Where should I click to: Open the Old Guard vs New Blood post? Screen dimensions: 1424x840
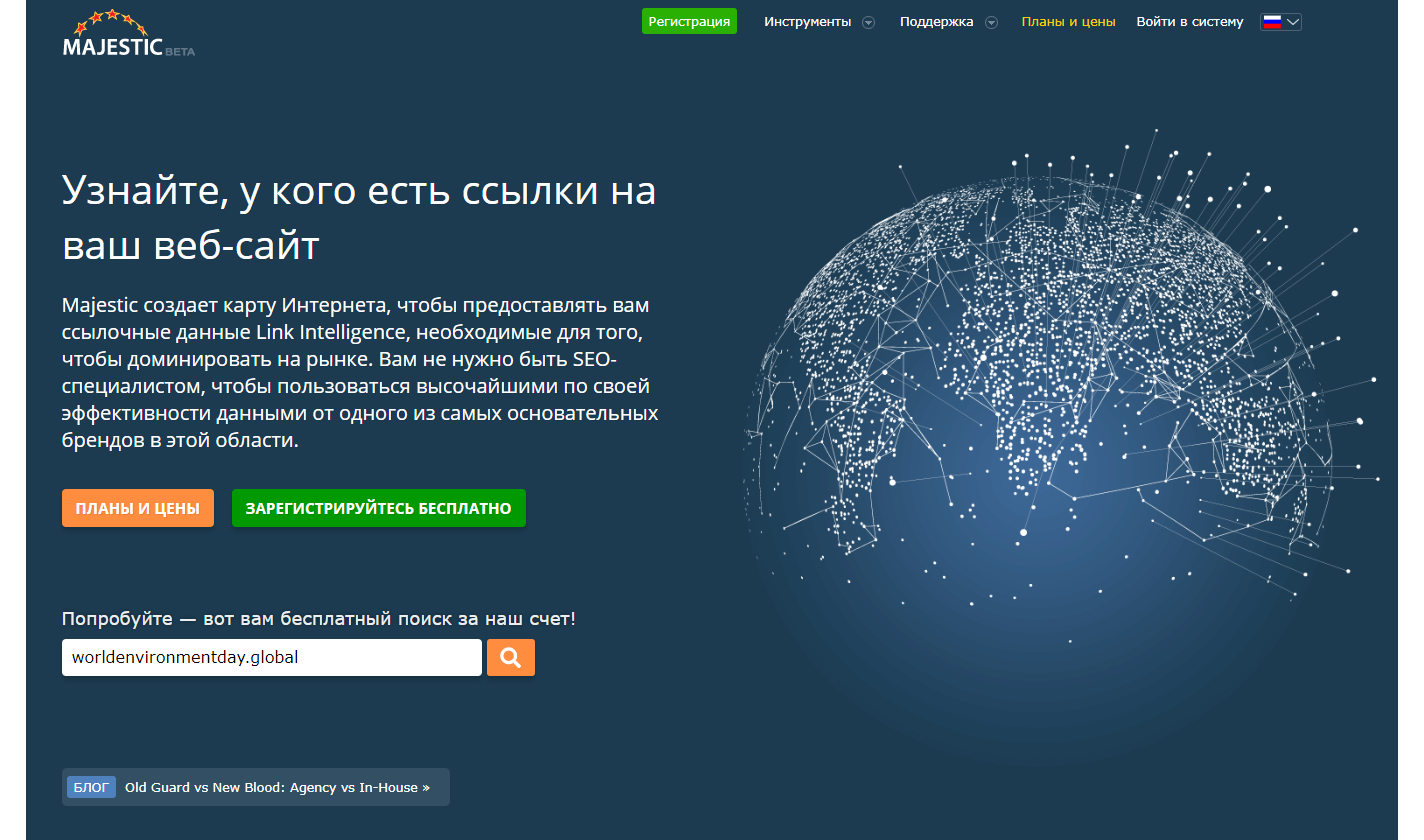[x=277, y=787]
